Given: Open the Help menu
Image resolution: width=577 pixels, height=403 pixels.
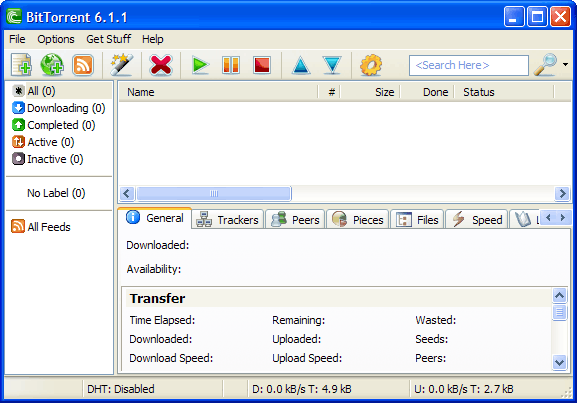Looking at the screenshot, I should click(x=153, y=39).
